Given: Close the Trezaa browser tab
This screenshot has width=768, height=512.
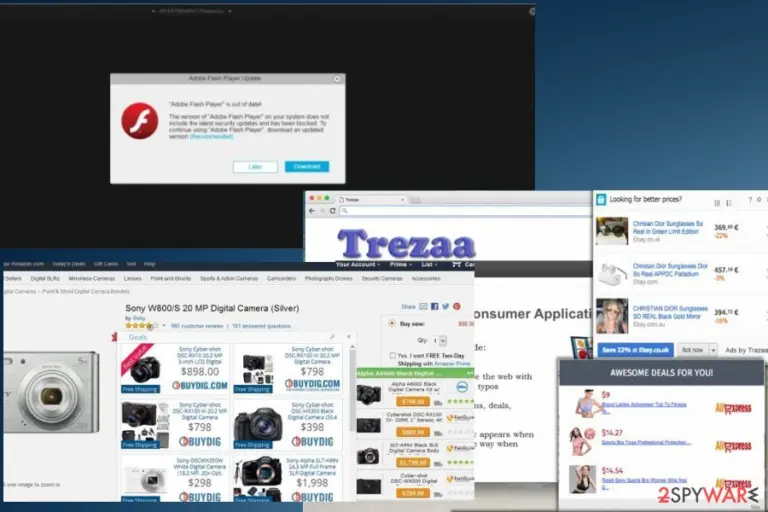Looking at the screenshot, I should click(x=403, y=199).
